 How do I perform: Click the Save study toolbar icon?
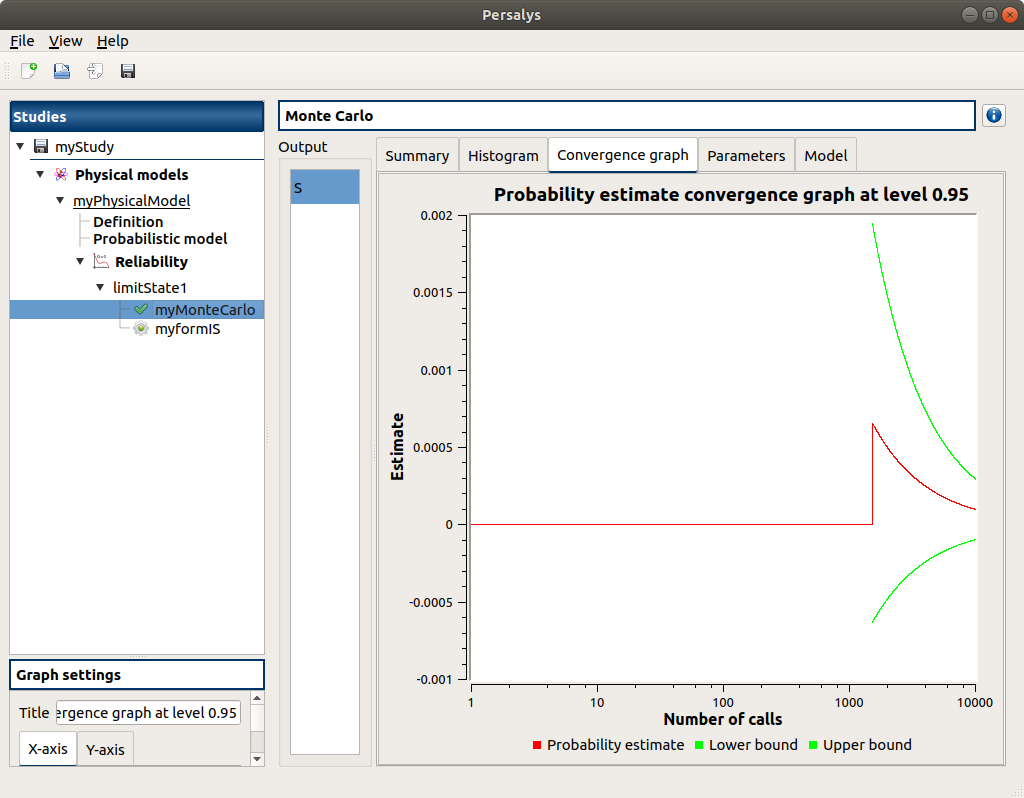click(128, 71)
